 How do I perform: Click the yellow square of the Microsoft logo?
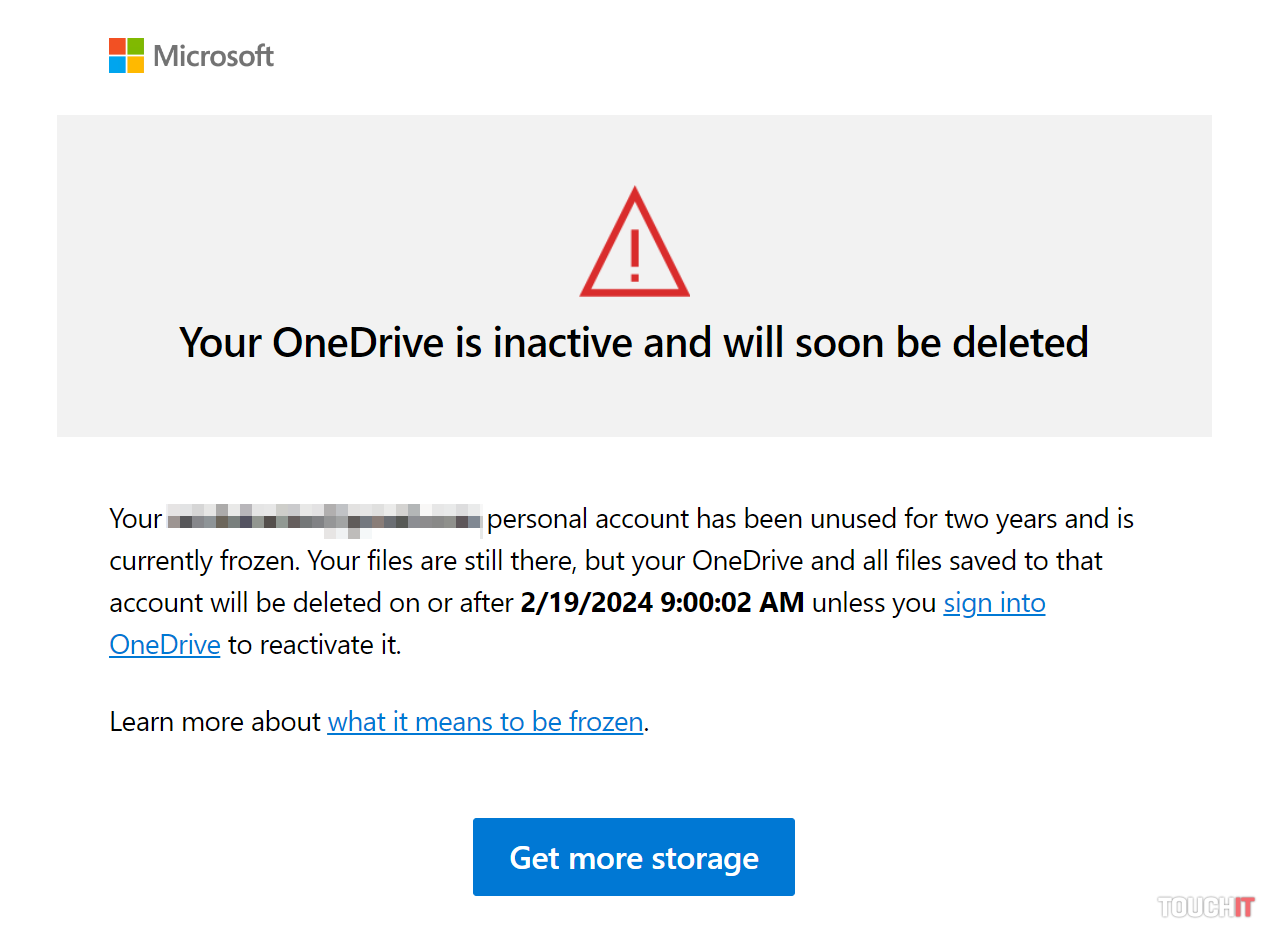pos(135,65)
